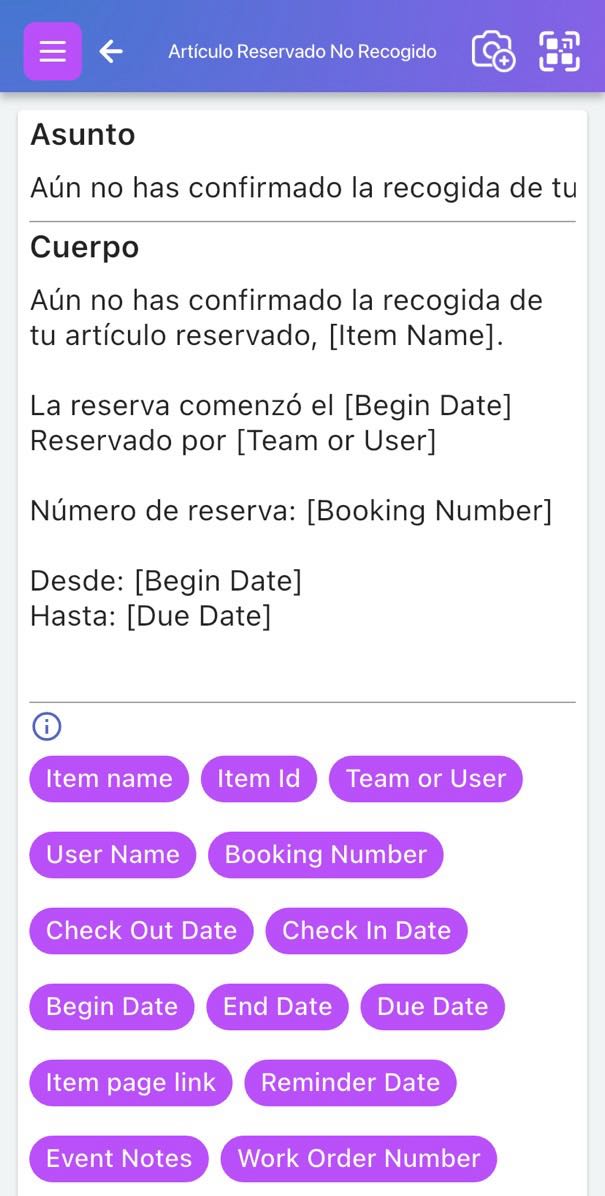Insert the Work Order Number placeholder
Viewport: 605px width, 1196px height.
pyautogui.click(x=358, y=1158)
